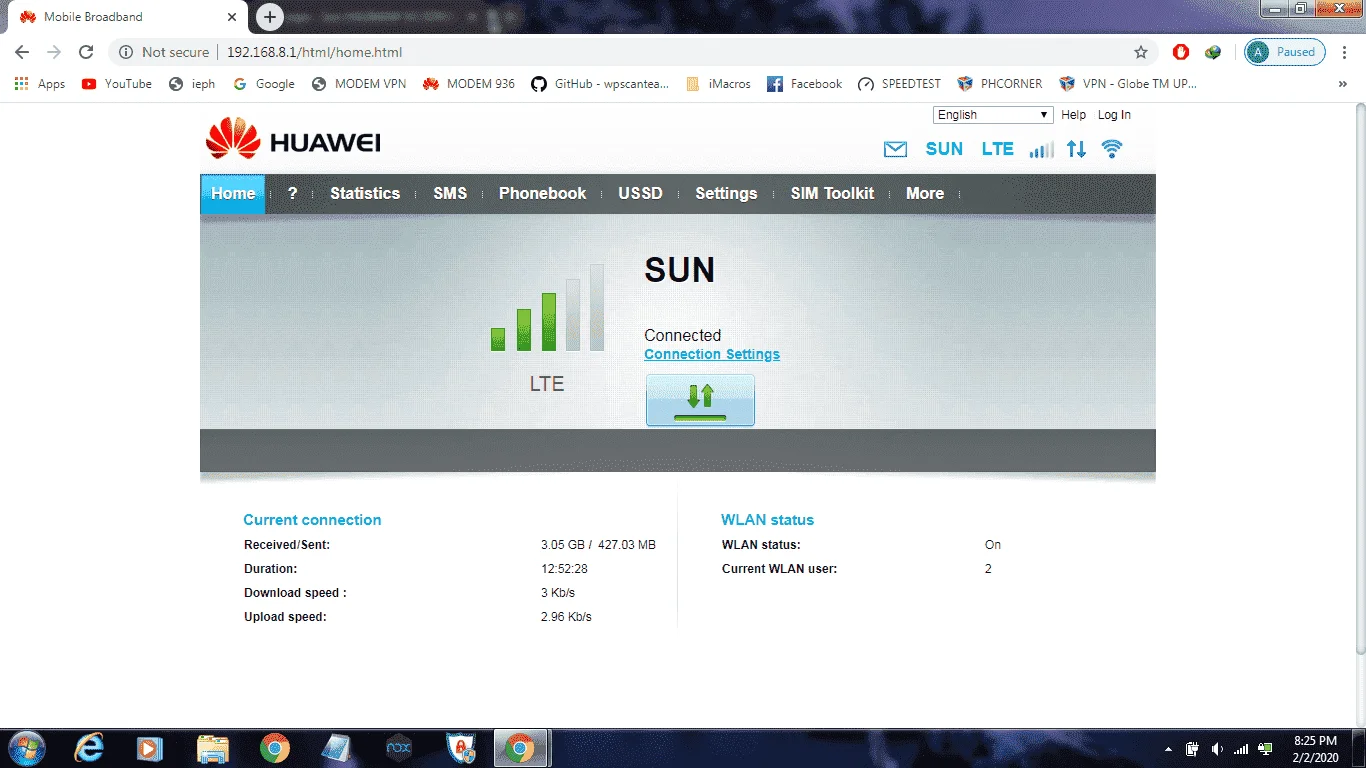
Task: Open a new browser tab
Action: click(269, 17)
